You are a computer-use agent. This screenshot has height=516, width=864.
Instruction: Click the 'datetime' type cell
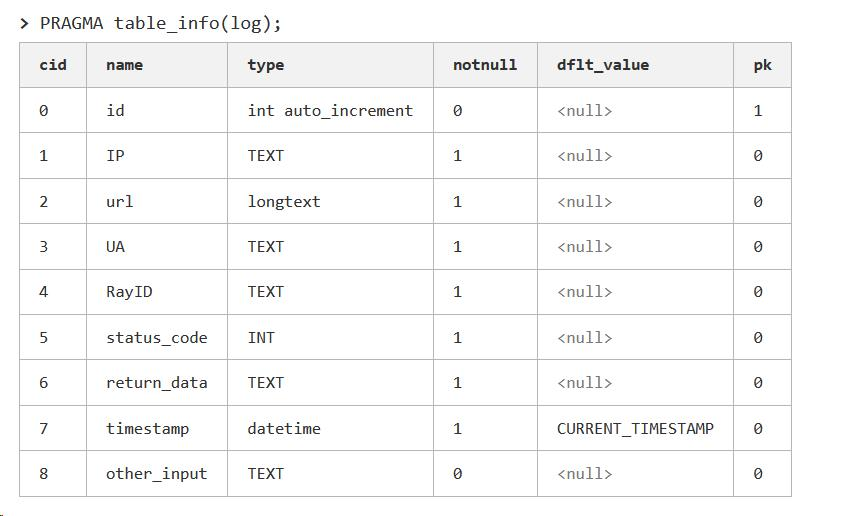tap(284, 429)
